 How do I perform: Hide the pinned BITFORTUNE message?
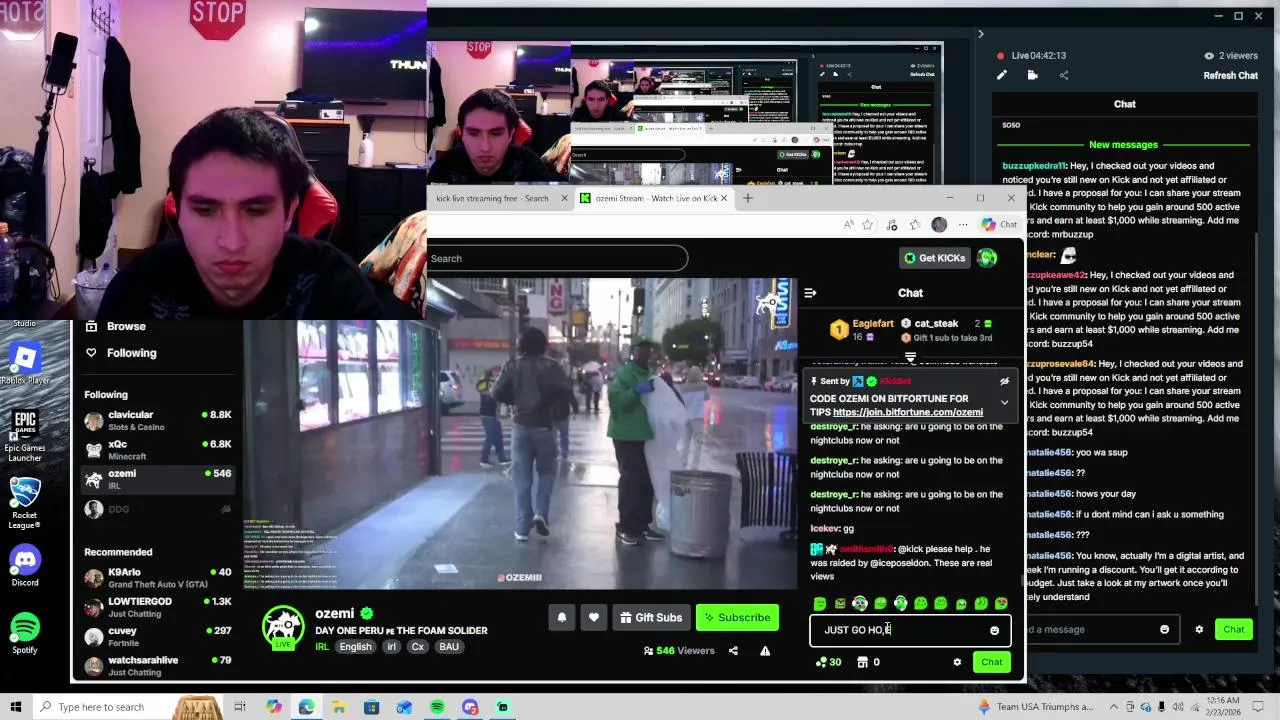[x=1004, y=381]
